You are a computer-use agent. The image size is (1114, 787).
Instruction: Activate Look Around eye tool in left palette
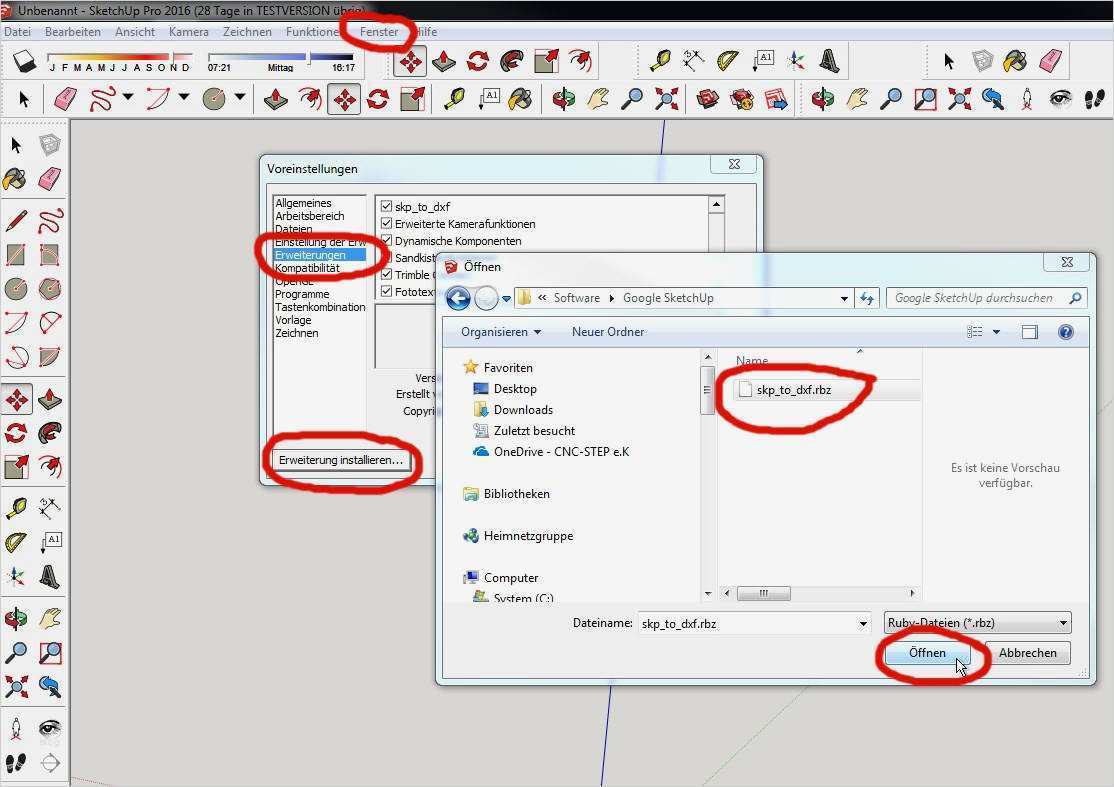(x=50, y=729)
